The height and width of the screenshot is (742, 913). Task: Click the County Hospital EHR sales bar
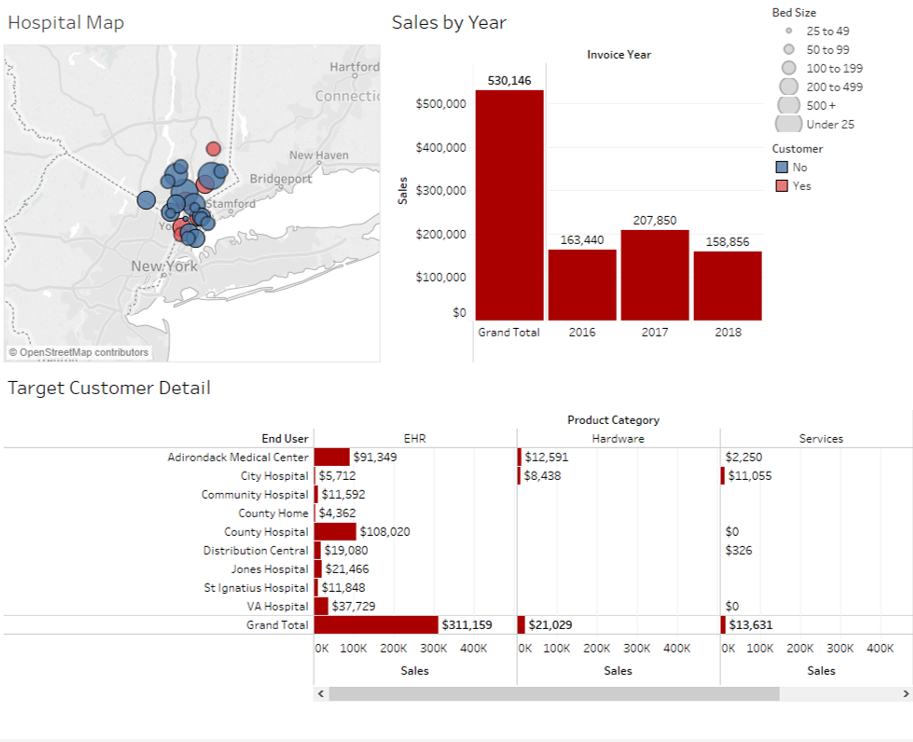tap(335, 532)
